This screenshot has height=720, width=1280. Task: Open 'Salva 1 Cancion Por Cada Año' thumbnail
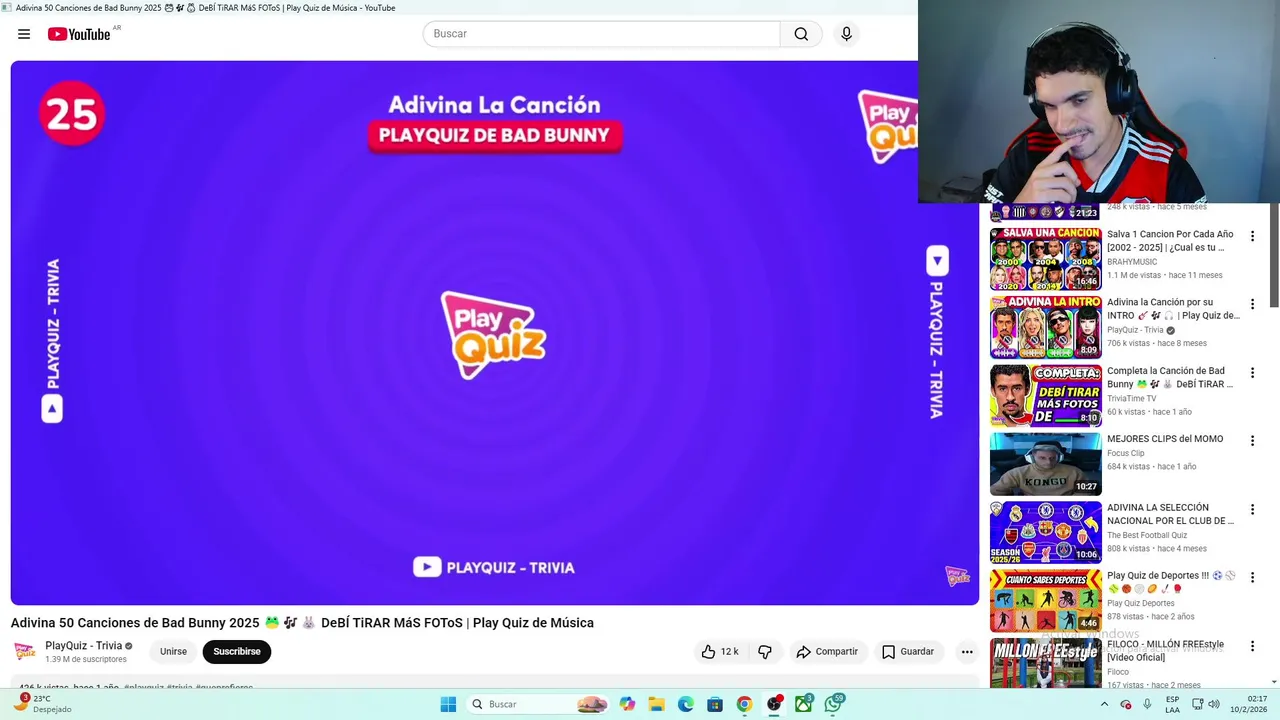pos(1046,259)
